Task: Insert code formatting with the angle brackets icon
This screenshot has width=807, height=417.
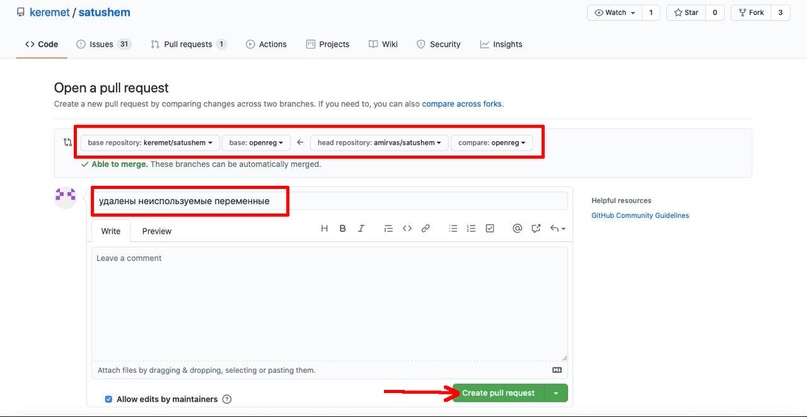Action: pyautogui.click(x=407, y=229)
